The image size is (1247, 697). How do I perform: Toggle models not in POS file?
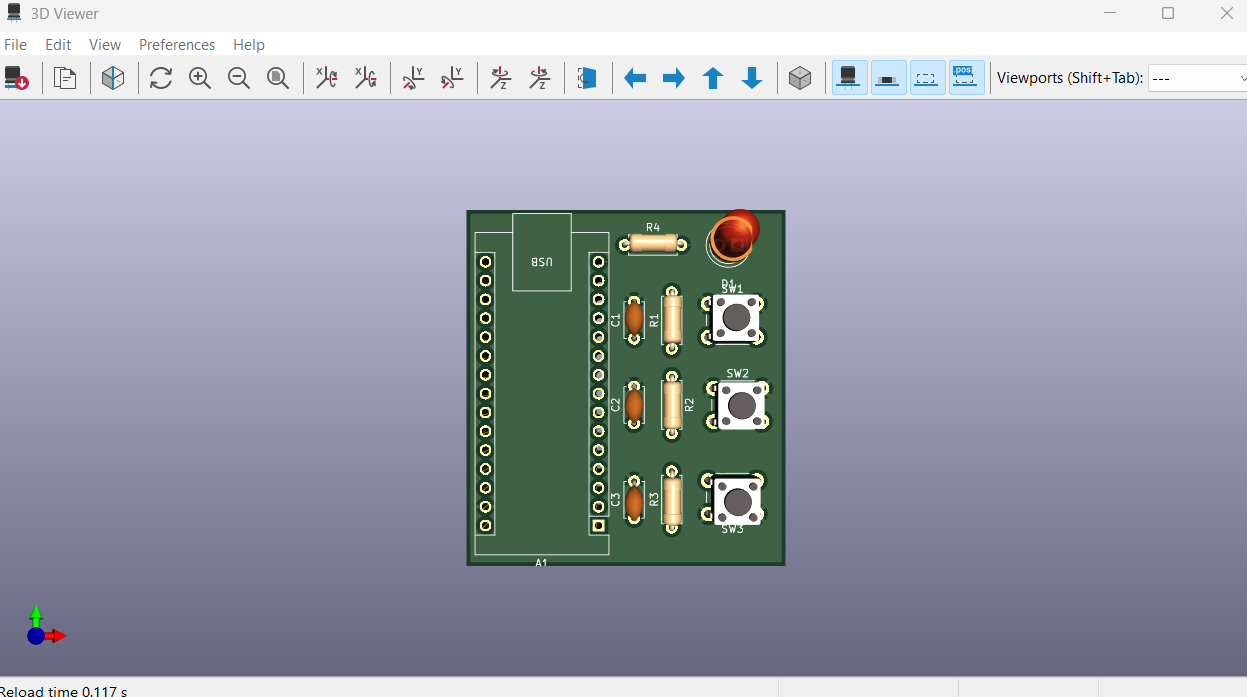966,78
